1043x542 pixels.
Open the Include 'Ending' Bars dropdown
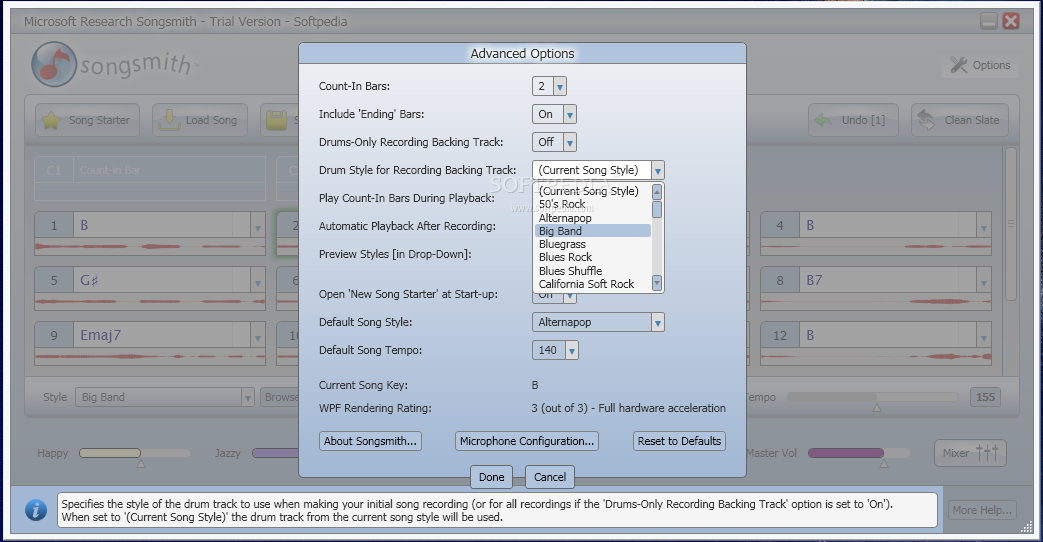(569, 114)
